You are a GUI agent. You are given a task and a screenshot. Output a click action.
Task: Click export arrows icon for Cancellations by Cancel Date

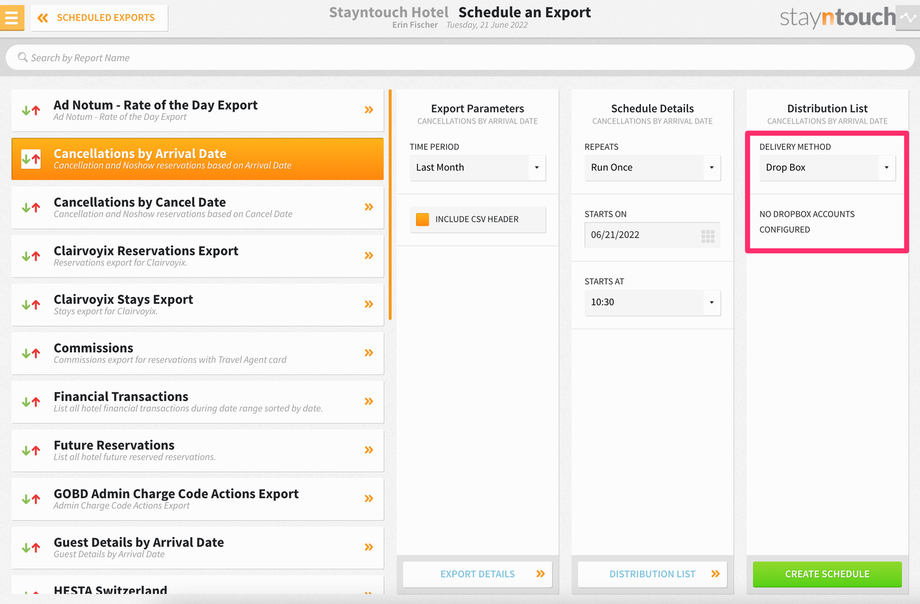[x=31, y=207]
